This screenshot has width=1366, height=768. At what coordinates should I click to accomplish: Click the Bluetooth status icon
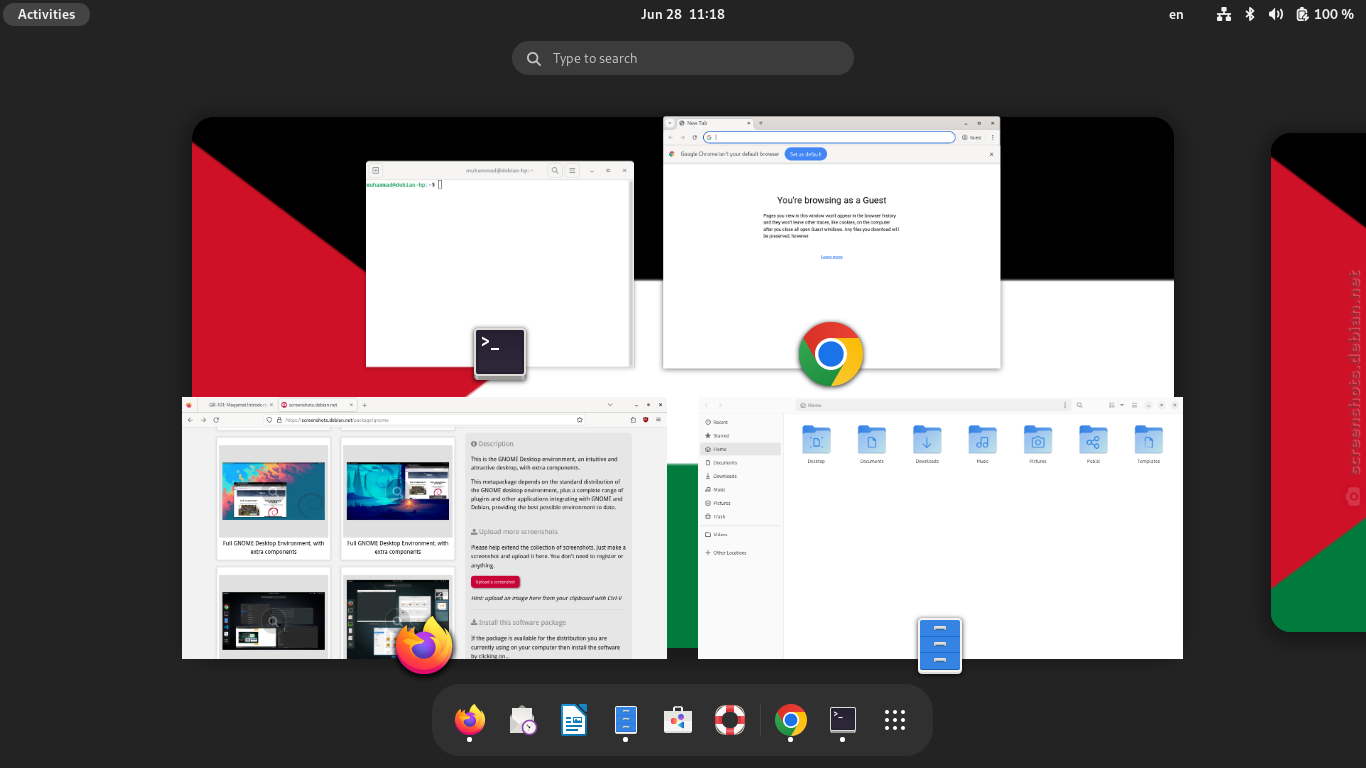click(x=1250, y=14)
